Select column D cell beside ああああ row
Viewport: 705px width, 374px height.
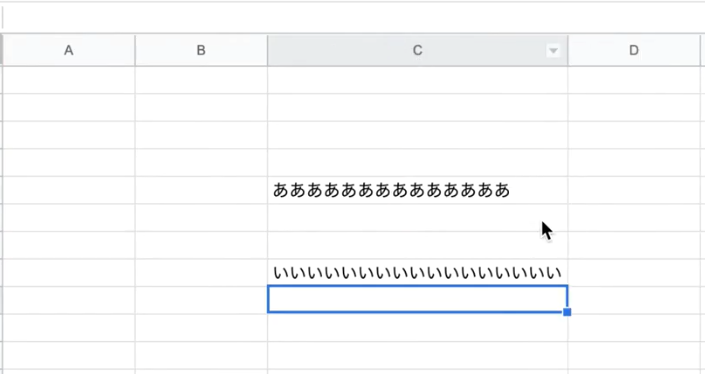636,190
